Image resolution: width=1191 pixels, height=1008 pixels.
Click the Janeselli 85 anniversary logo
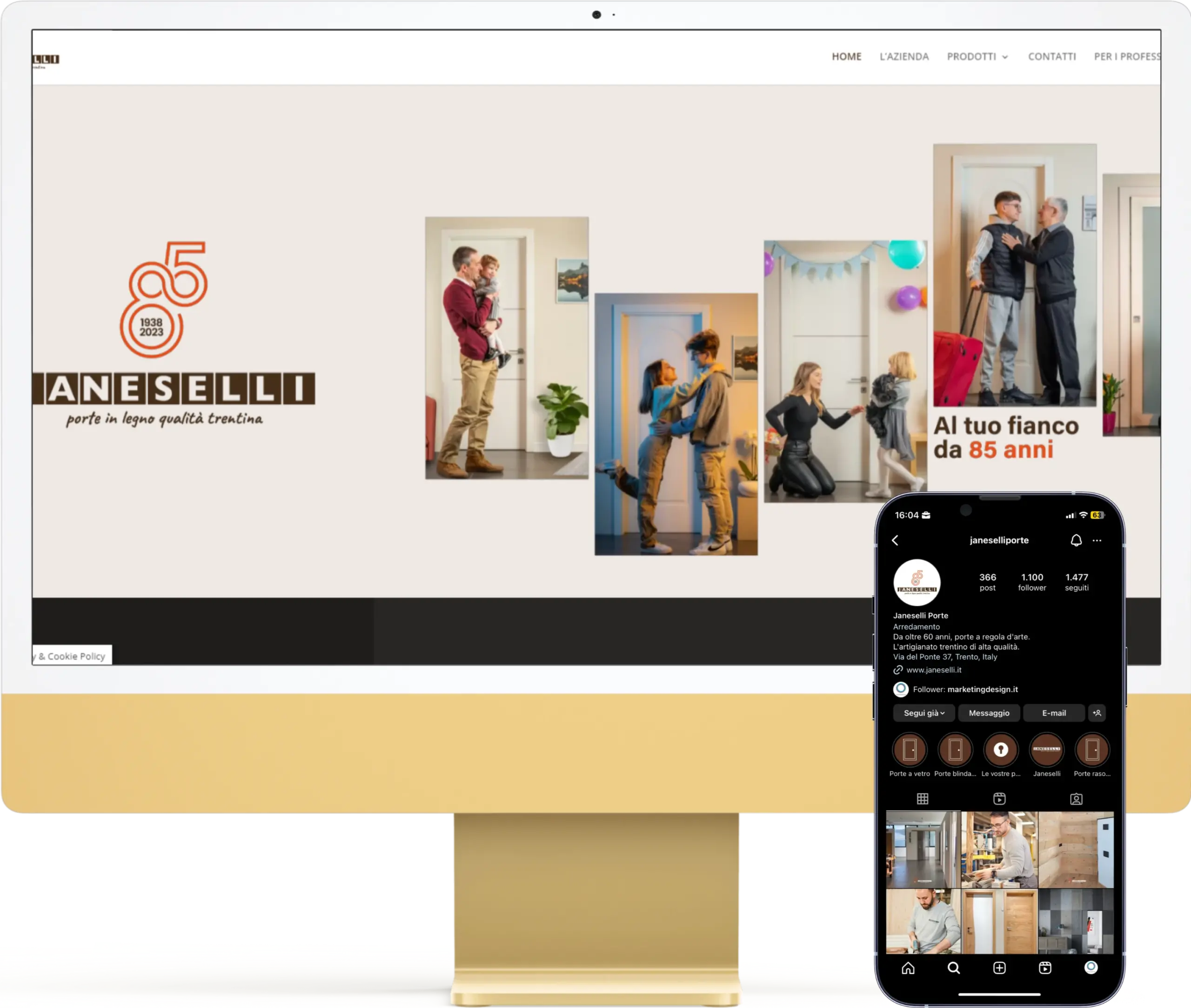[x=174, y=335]
